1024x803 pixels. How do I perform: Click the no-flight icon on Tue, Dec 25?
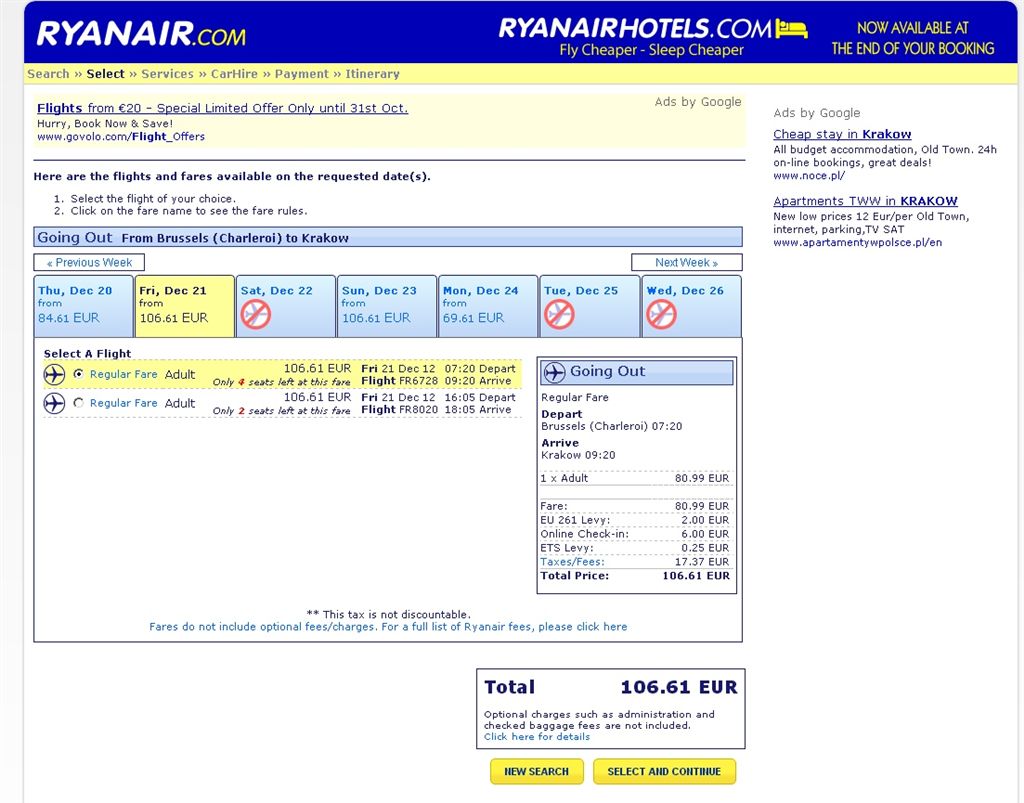pos(559,315)
